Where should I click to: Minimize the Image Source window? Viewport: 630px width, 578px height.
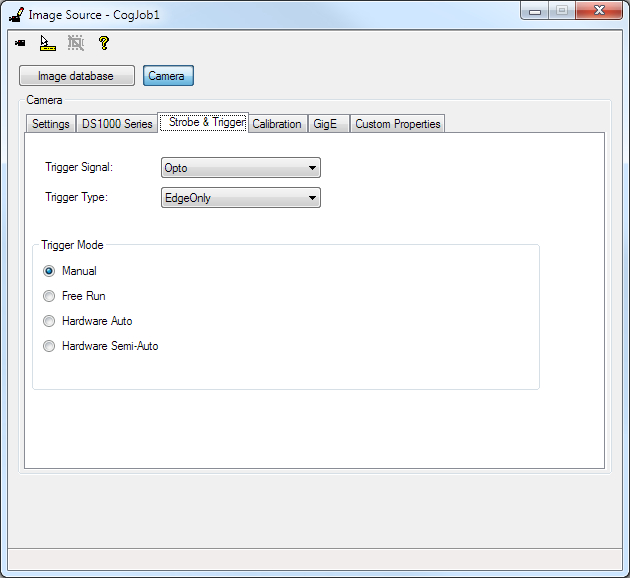(x=535, y=11)
